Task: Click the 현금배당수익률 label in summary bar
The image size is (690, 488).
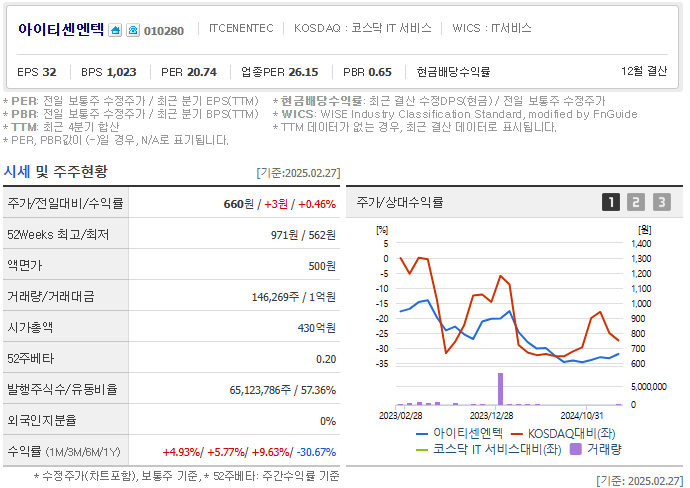Action: (x=453, y=72)
